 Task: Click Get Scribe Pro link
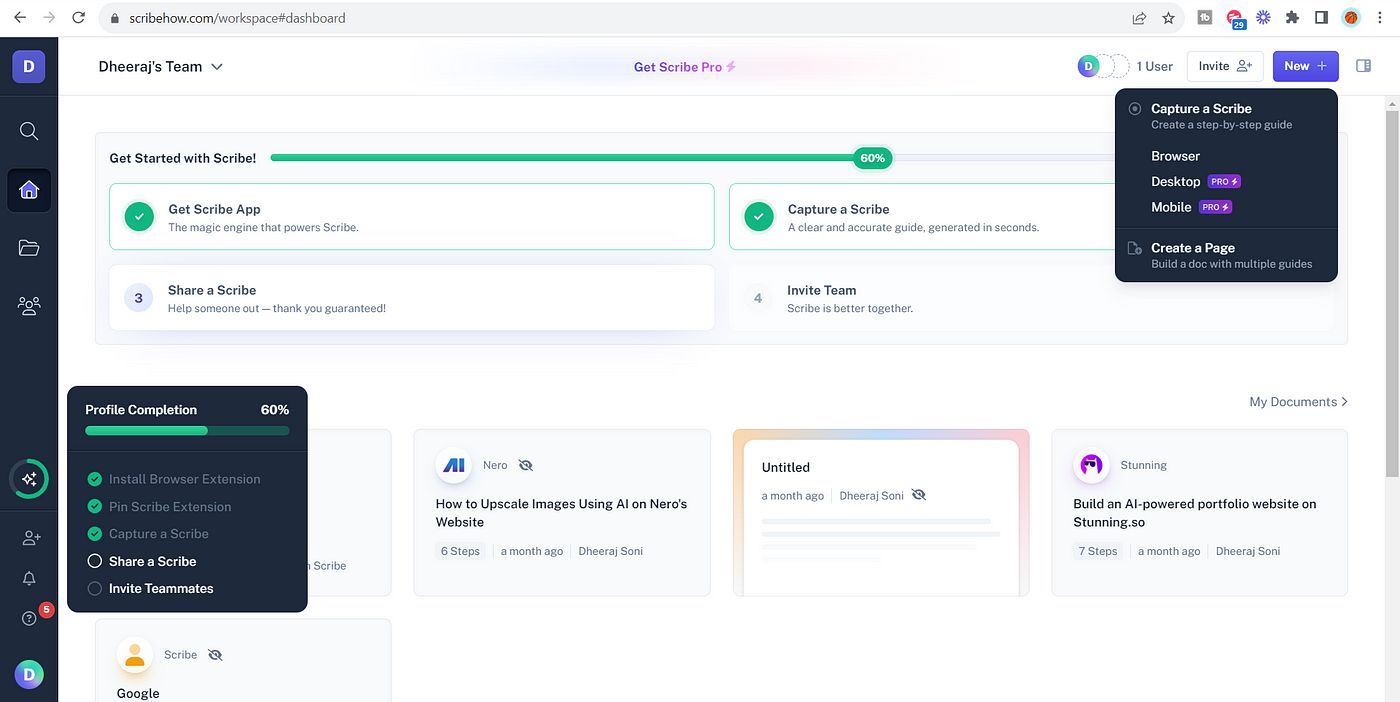point(685,67)
